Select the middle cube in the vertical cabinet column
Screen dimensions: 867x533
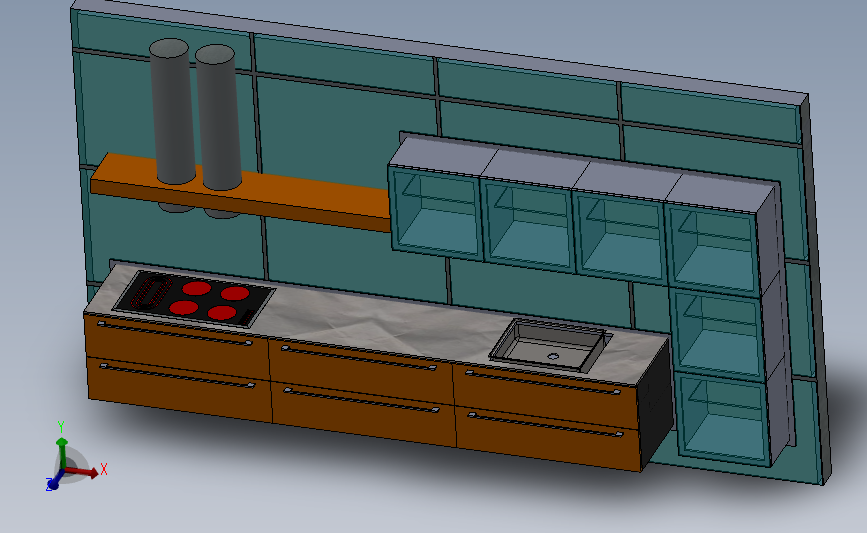point(718,335)
